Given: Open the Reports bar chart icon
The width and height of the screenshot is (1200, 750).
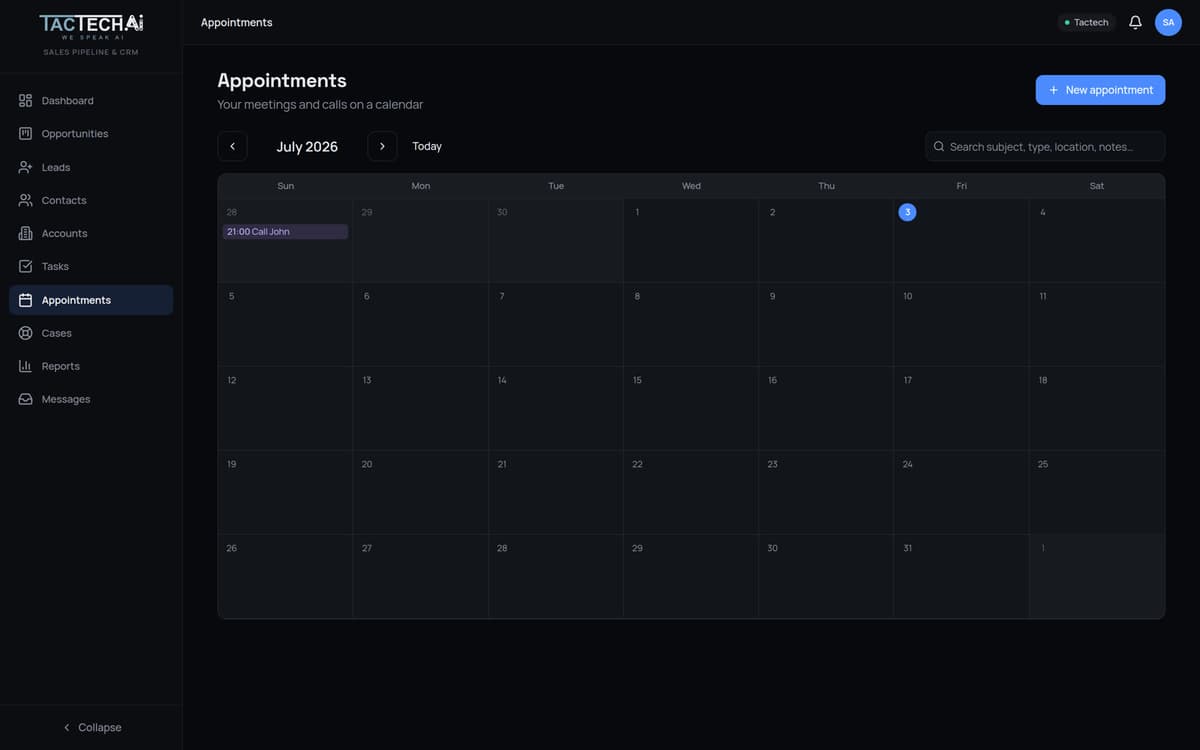Looking at the screenshot, I should pyautogui.click(x=26, y=366).
